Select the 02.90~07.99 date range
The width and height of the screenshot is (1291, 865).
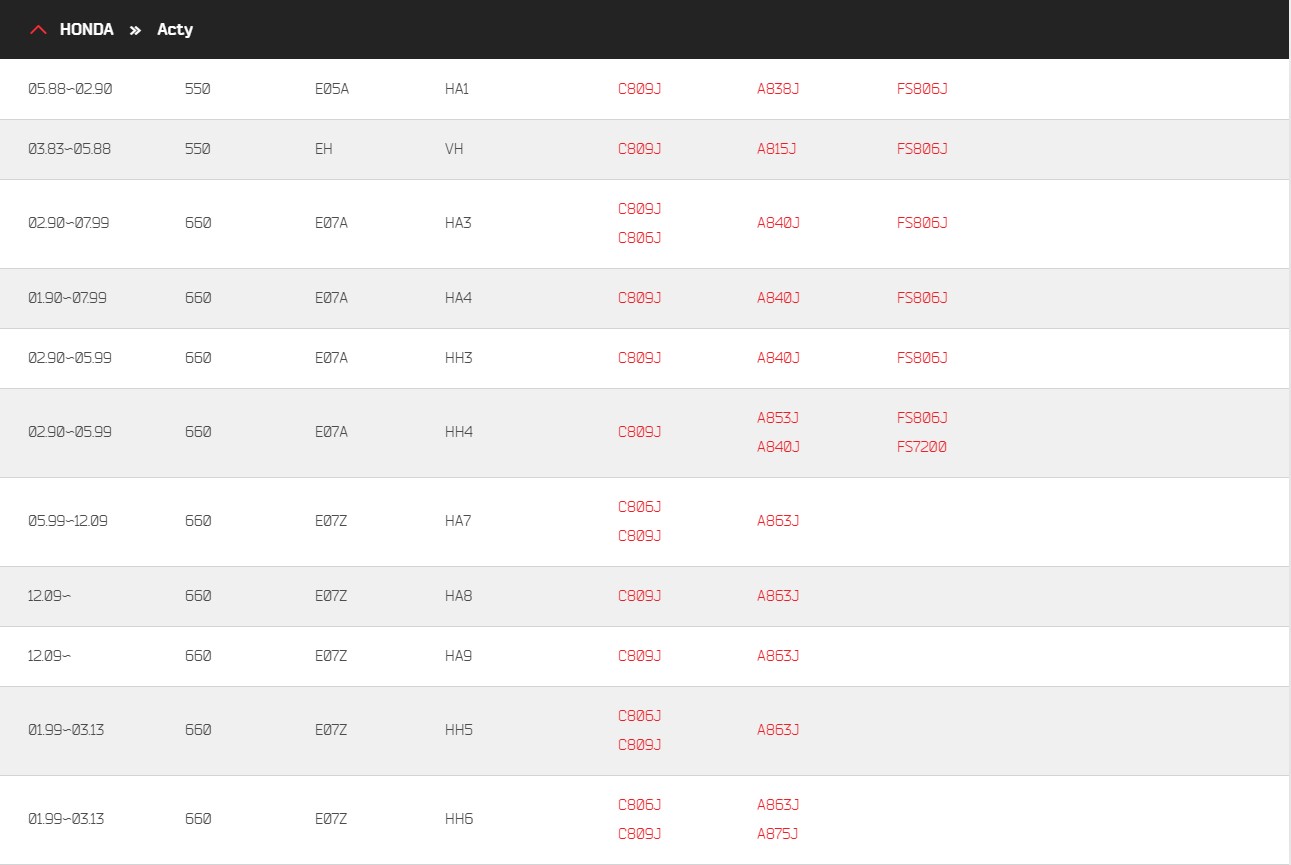click(x=69, y=223)
